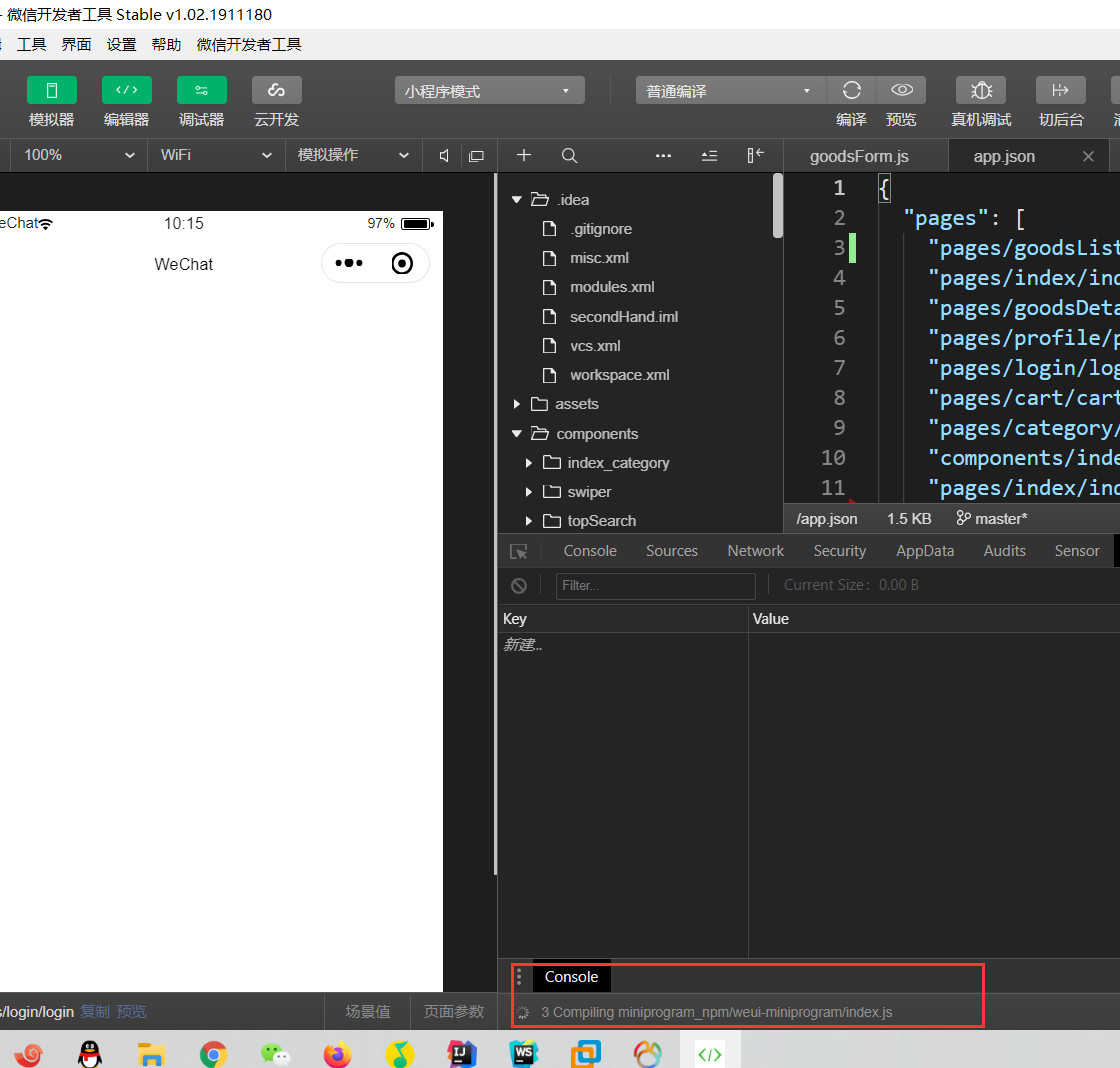Focus the Filter input field
This screenshot has width=1120, height=1068.
(655, 586)
